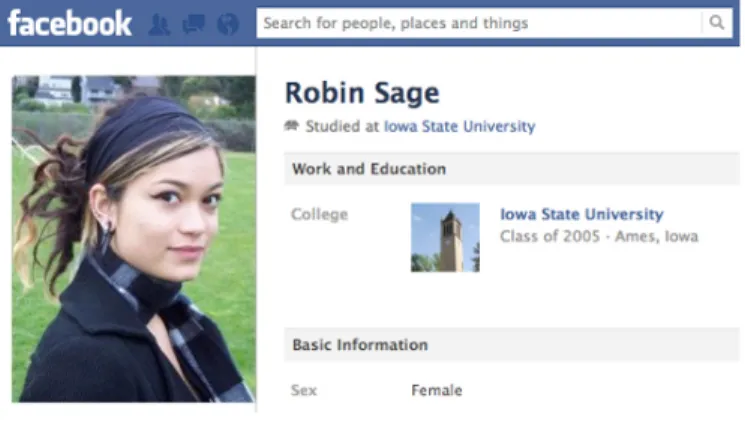Open Robin Sage's profile photo
Viewport: 745px width, 422px height.
134,239
